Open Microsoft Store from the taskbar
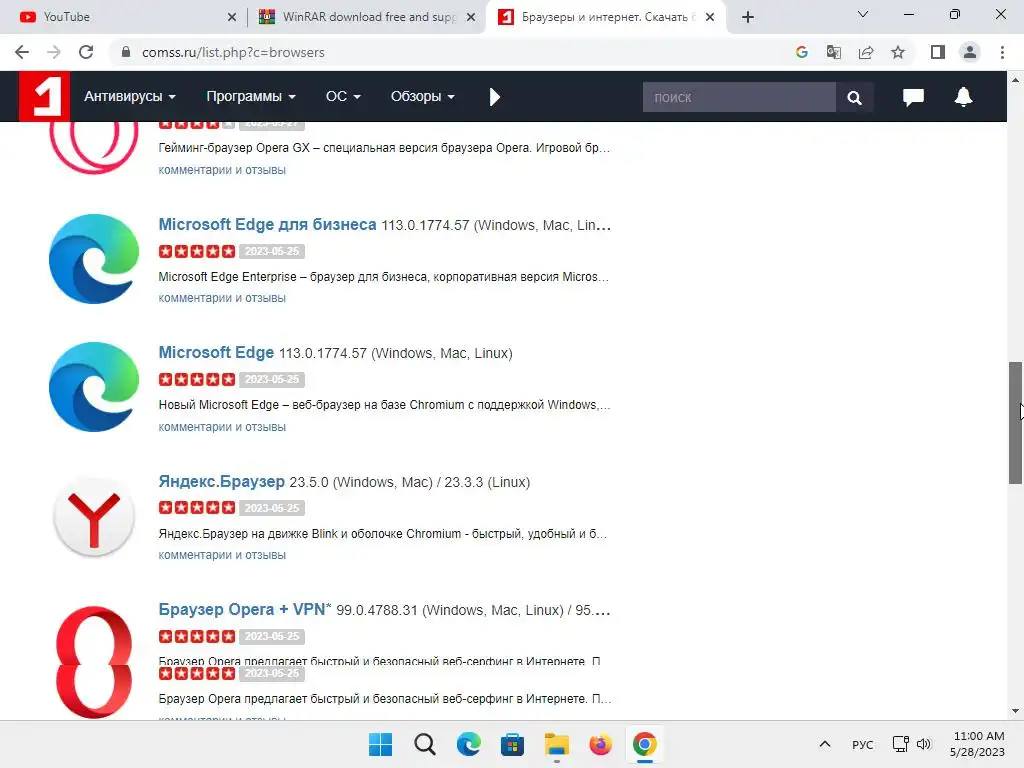 [512, 744]
